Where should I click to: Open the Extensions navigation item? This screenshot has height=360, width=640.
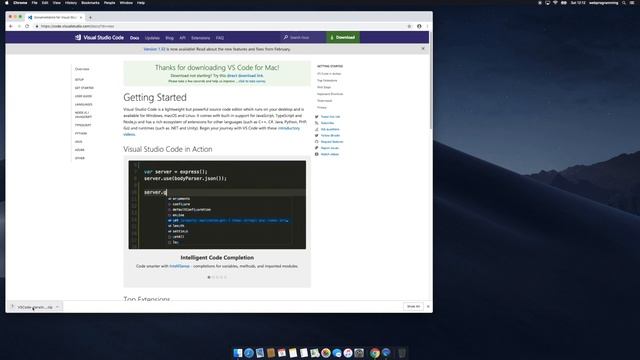[x=200, y=38]
